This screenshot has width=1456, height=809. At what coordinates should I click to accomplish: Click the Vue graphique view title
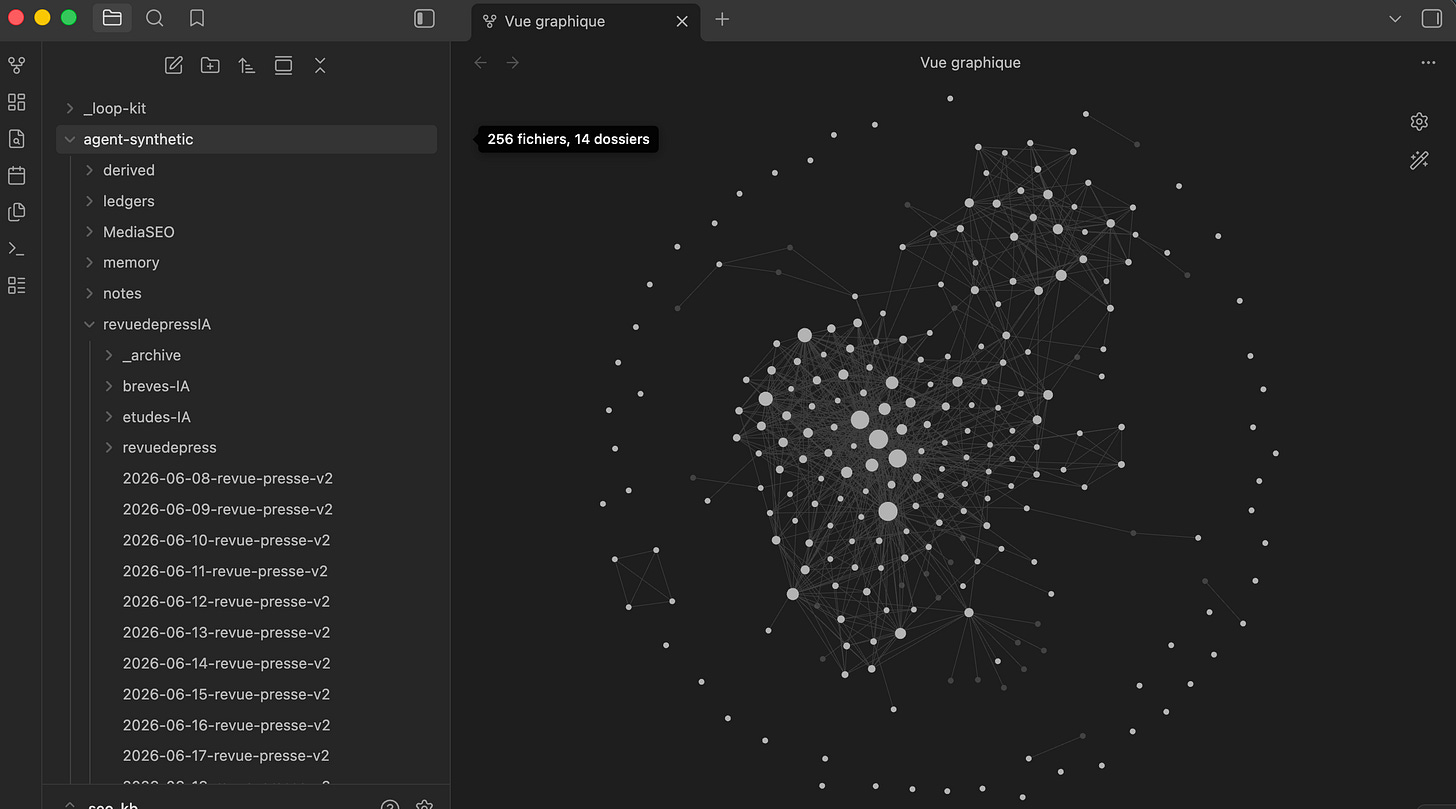970,62
